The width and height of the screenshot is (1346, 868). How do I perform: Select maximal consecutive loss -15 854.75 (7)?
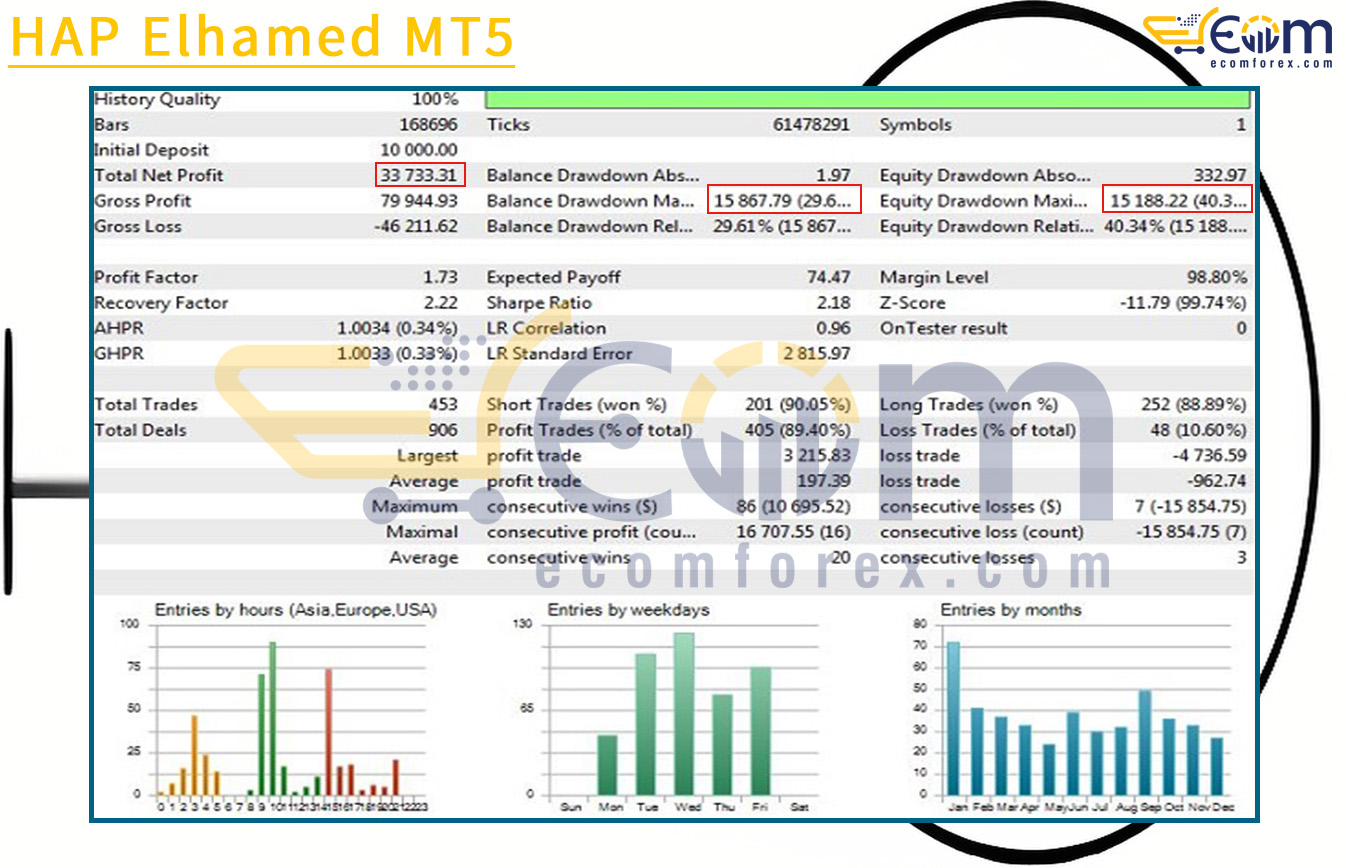(1192, 532)
